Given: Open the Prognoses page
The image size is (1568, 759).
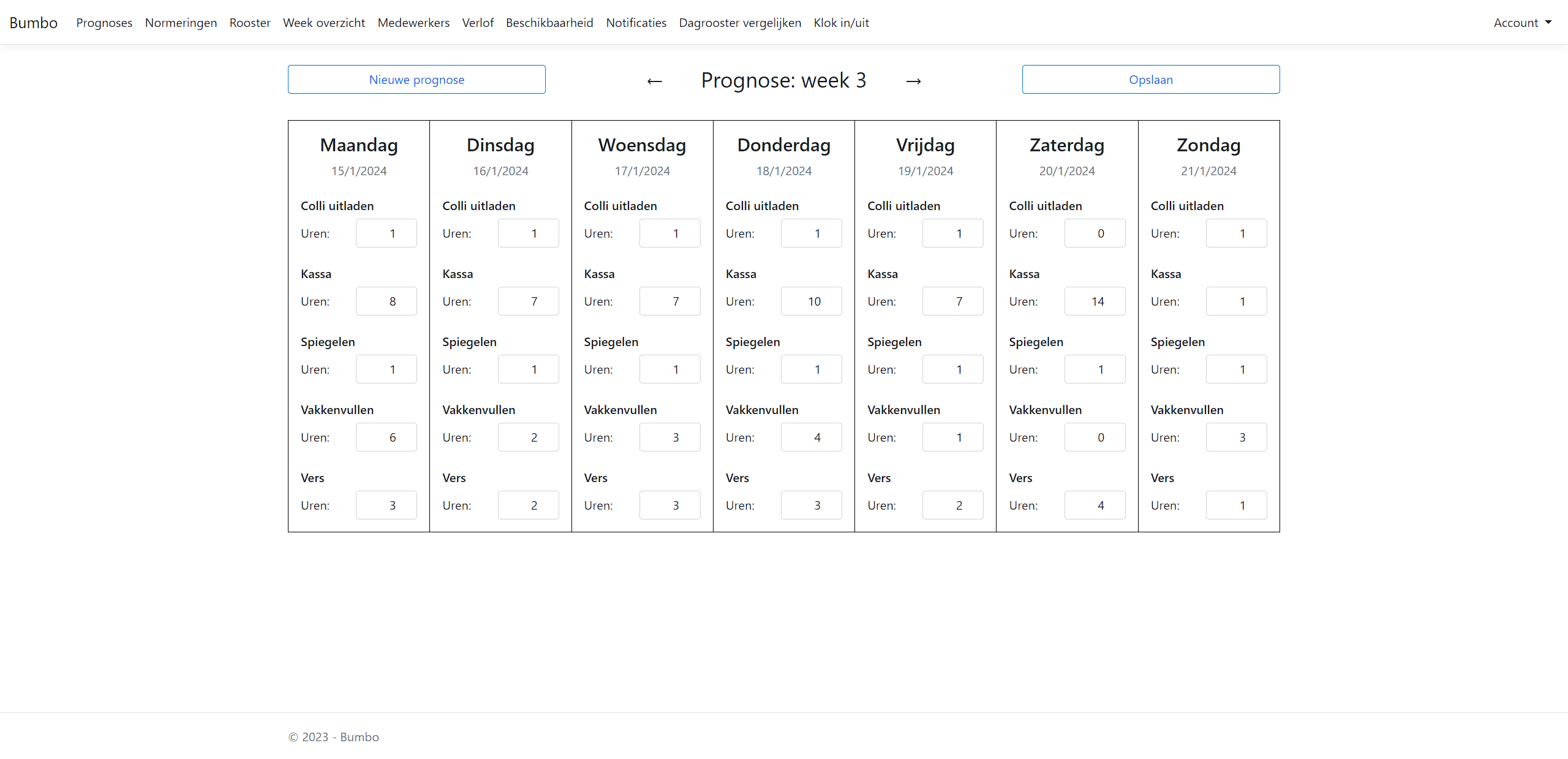Looking at the screenshot, I should [104, 23].
